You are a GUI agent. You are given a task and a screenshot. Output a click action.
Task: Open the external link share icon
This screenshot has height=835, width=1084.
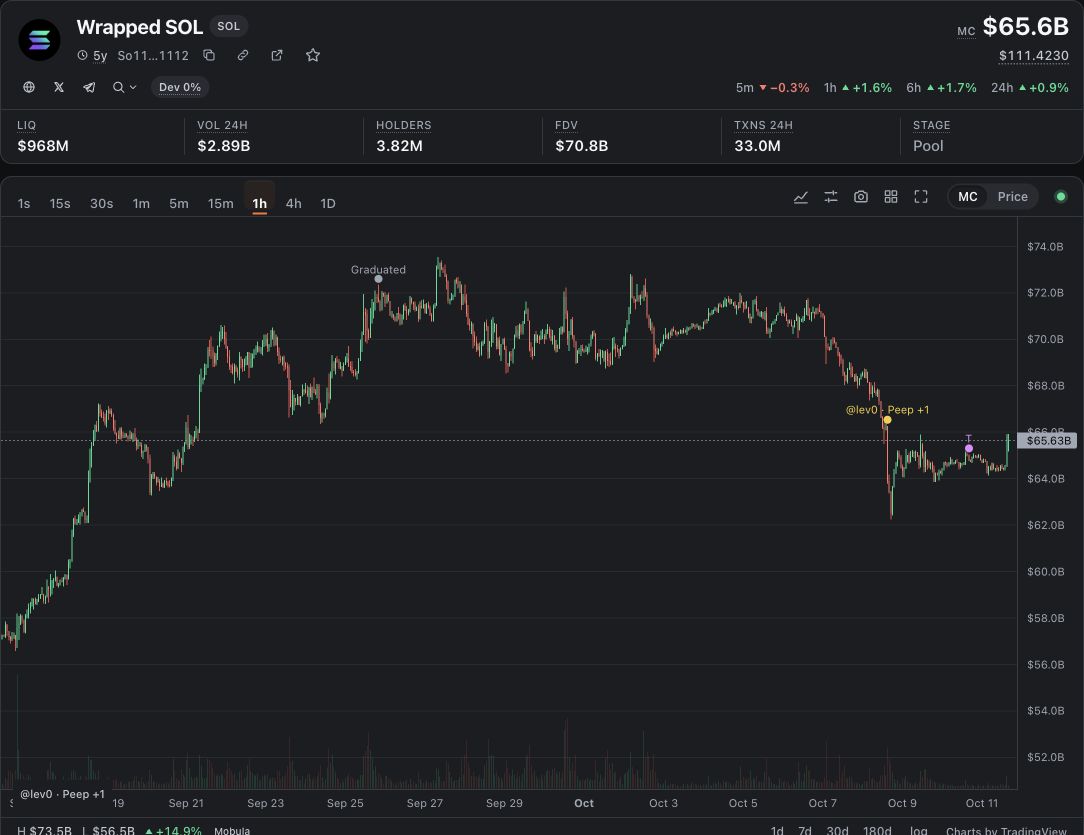(277, 55)
